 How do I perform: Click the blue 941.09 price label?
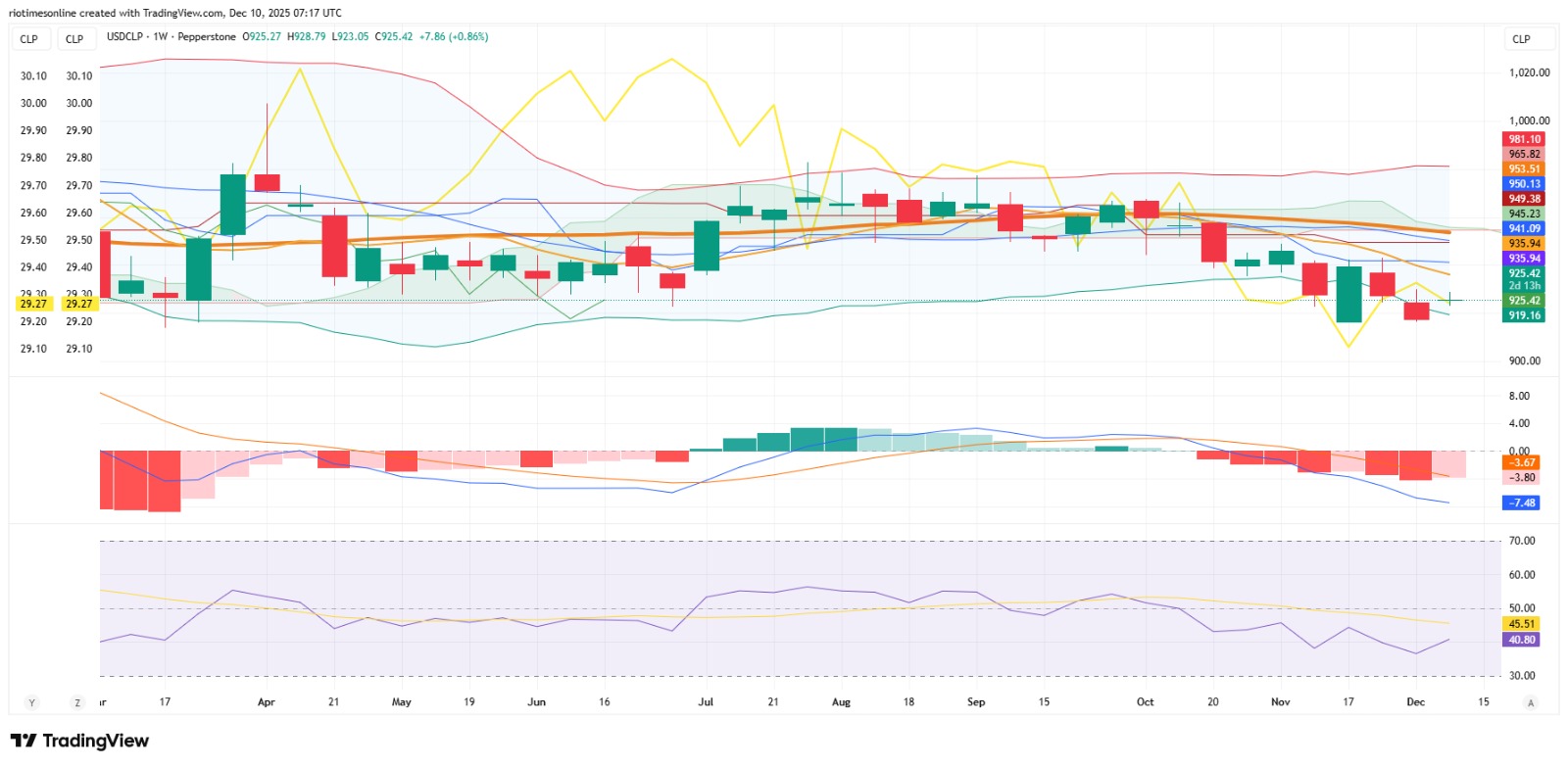click(1524, 228)
